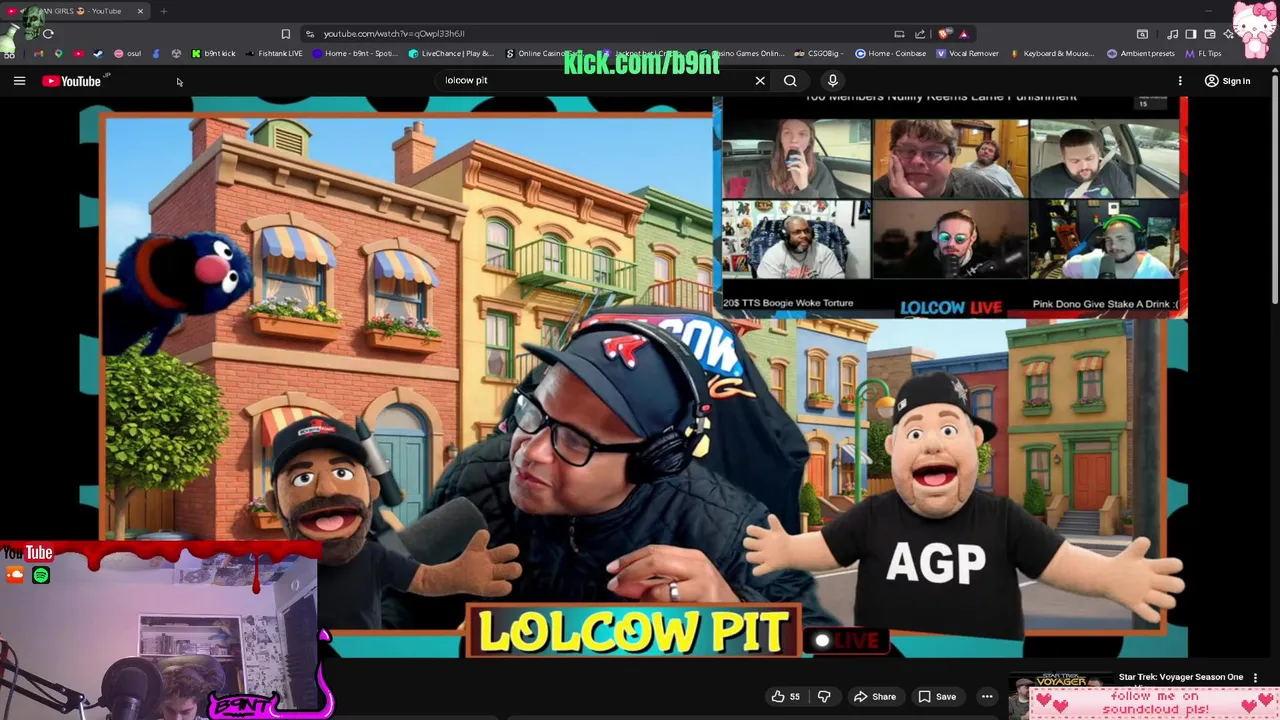The width and height of the screenshot is (1280, 720).
Task: Open picture-in-picture/cast icon in address bar
Action: tap(899, 33)
